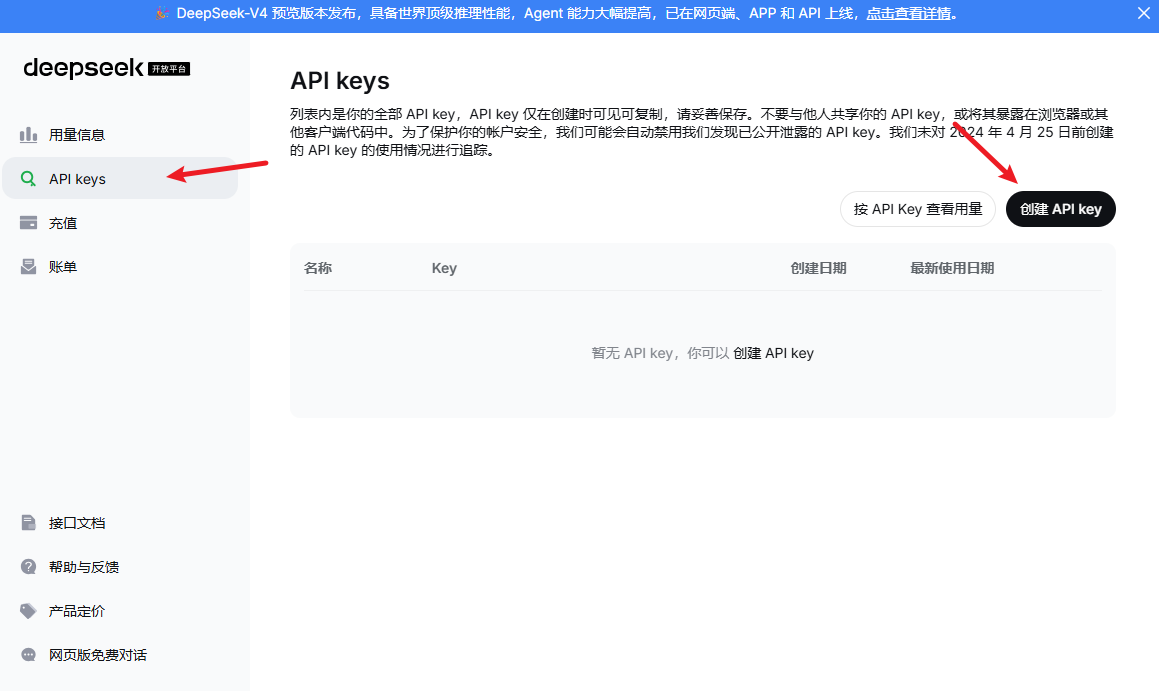Click the tag icon for 产品定价

pyautogui.click(x=28, y=611)
